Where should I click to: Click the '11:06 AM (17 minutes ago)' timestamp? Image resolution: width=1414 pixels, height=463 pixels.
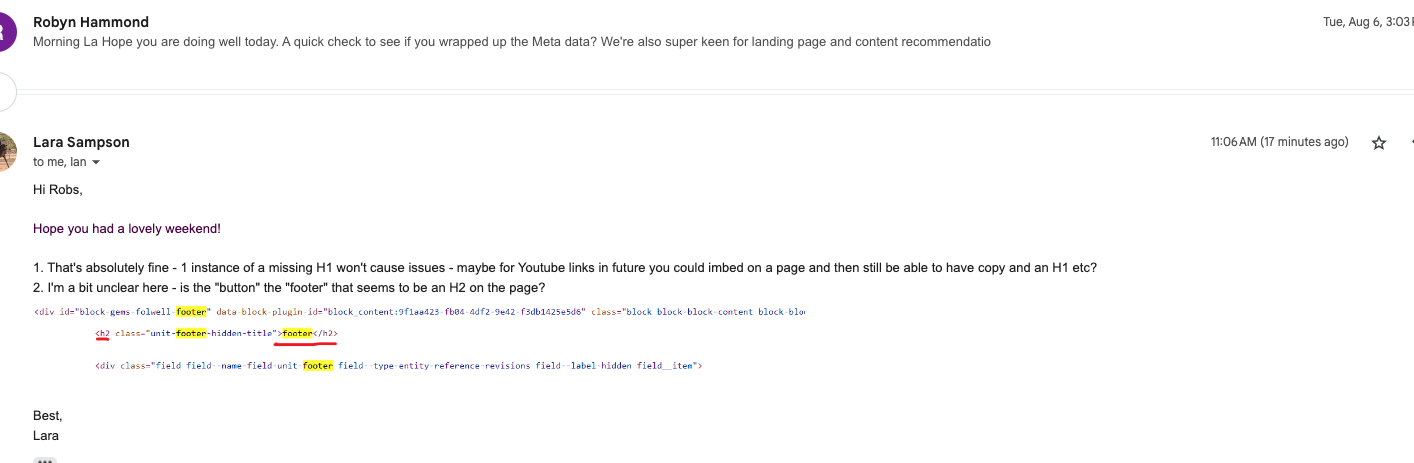pos(1279,142)
